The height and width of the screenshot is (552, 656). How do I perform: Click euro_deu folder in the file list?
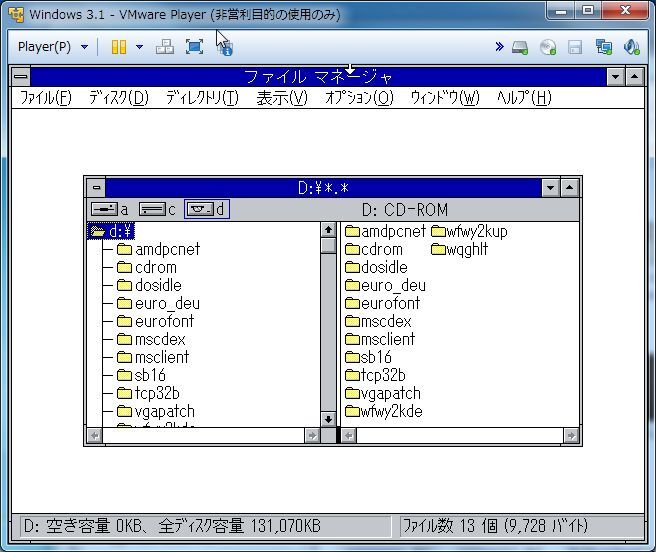[x=385, y=285]
